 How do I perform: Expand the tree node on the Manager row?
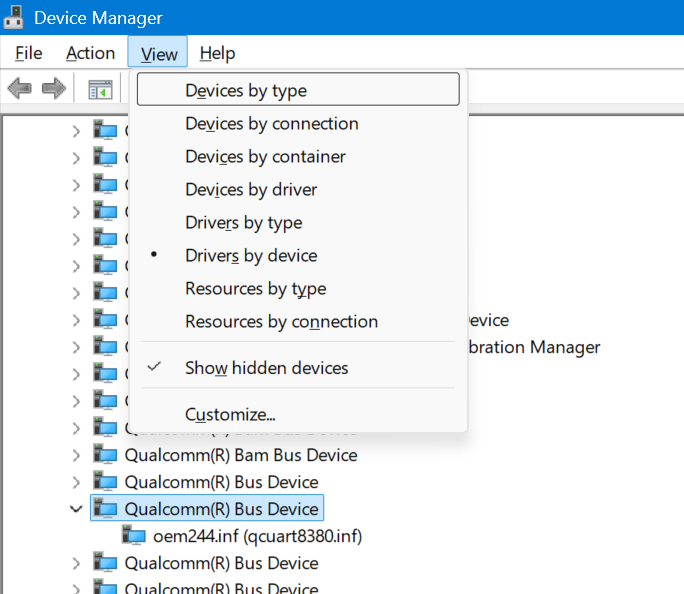76,347
